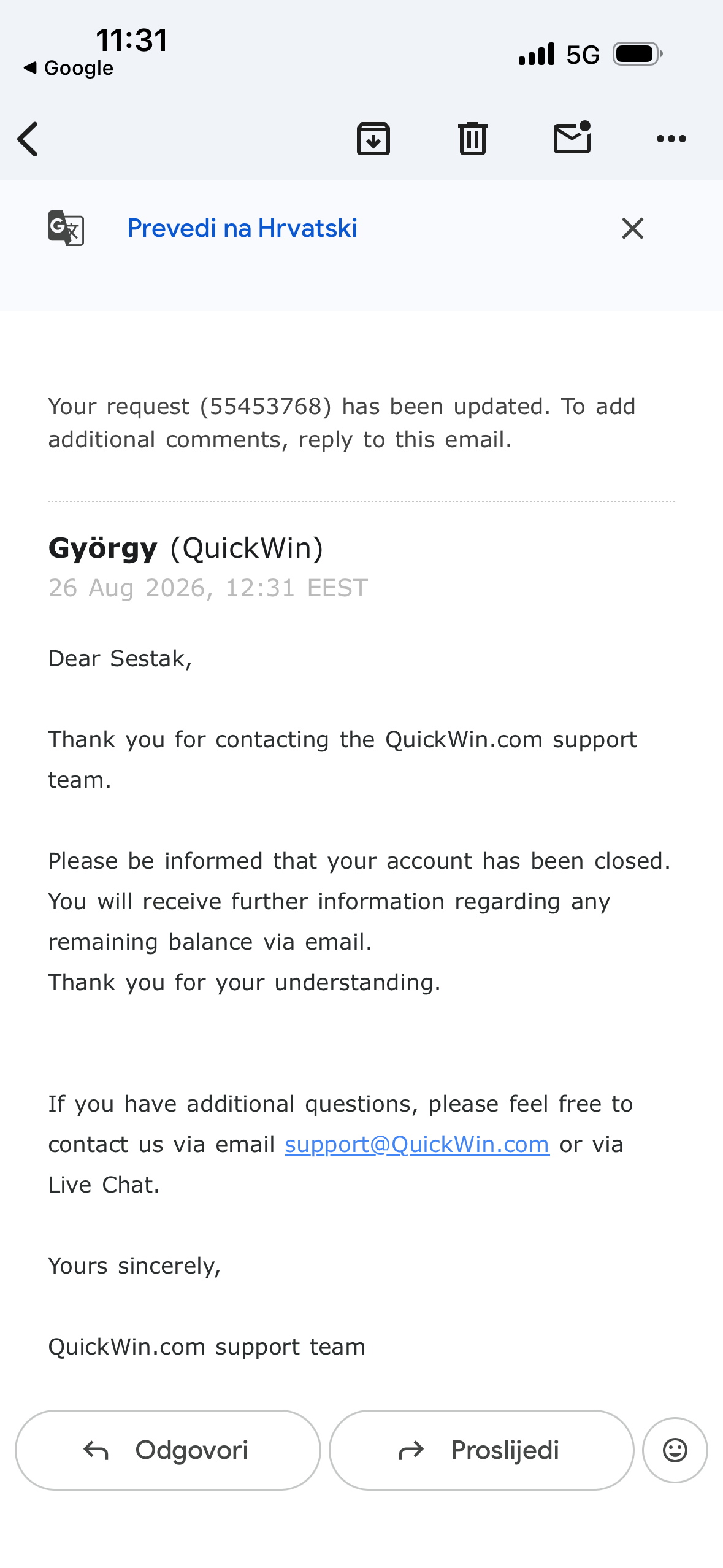Mark the email as unread
Screen dimensions: 723x1568
[572, 137]
